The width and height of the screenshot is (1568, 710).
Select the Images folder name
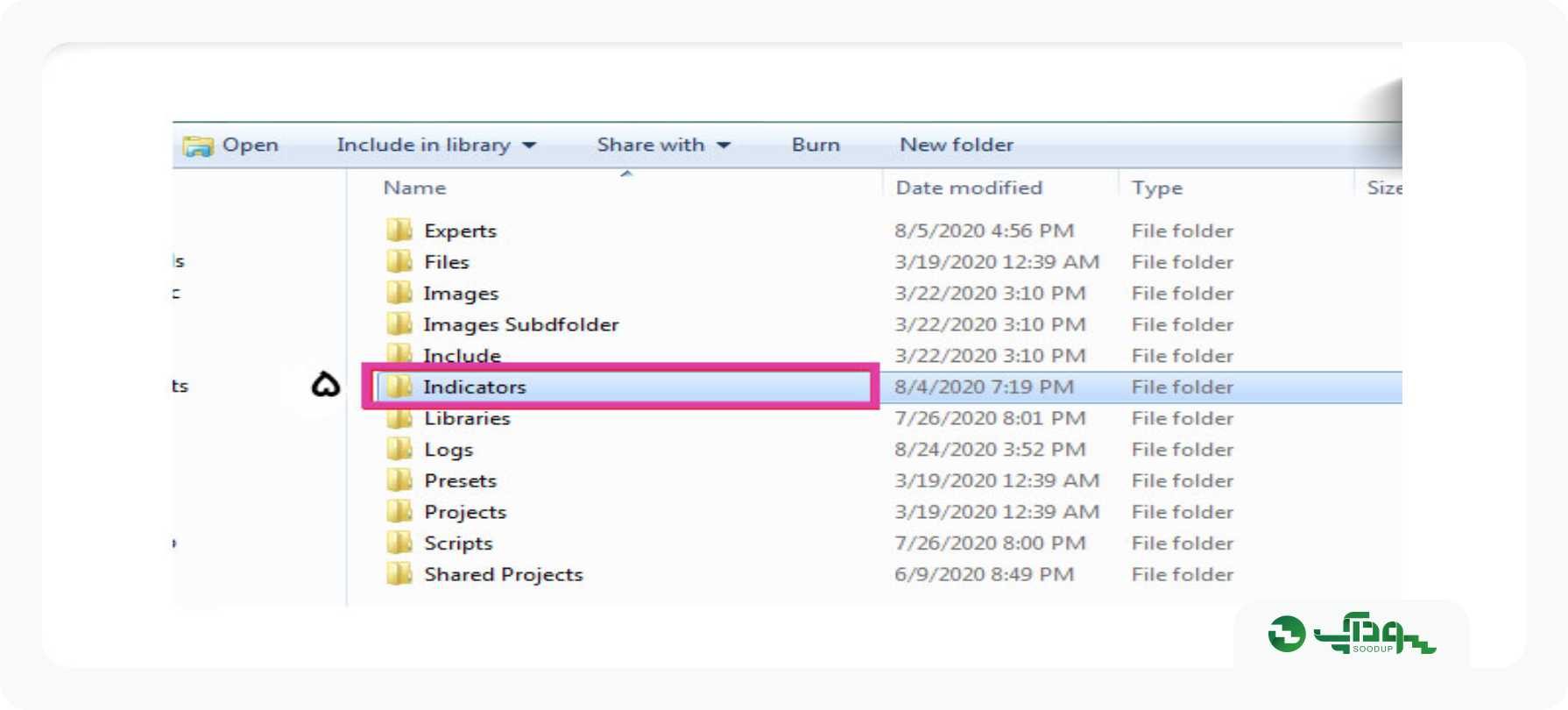[461, 294]
